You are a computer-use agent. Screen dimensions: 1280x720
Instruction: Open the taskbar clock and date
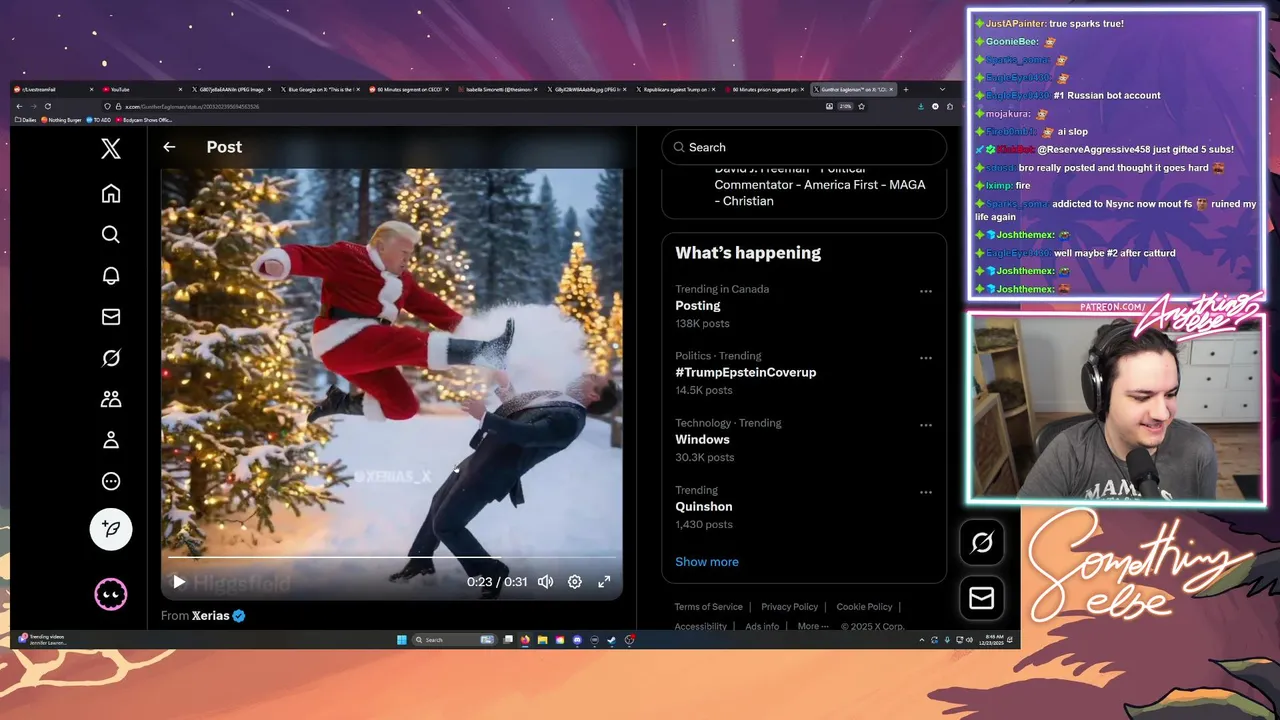pyautogui.click(x=994, y=640)
